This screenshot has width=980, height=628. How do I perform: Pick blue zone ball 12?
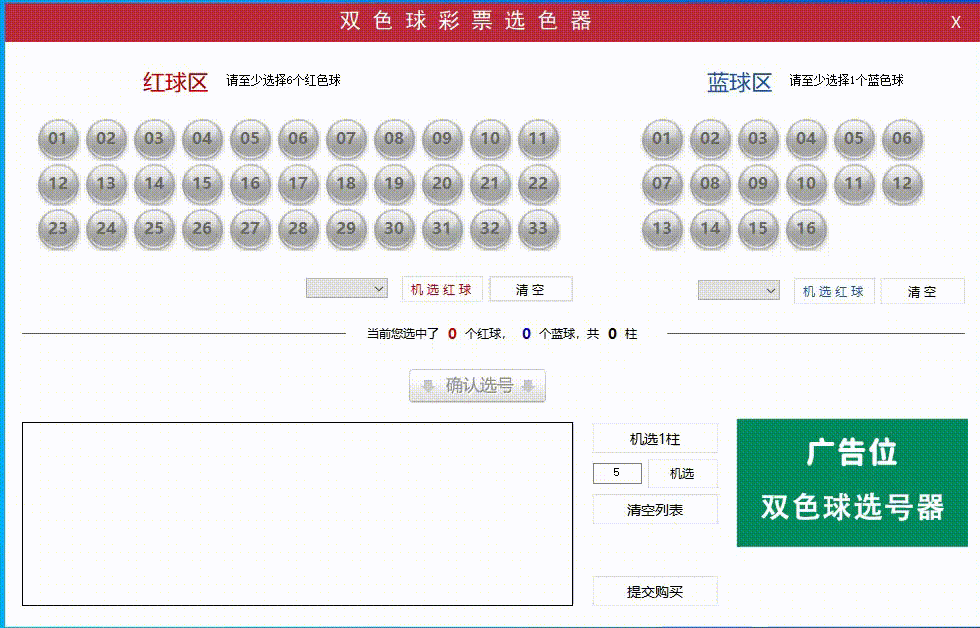pos(902,184)
